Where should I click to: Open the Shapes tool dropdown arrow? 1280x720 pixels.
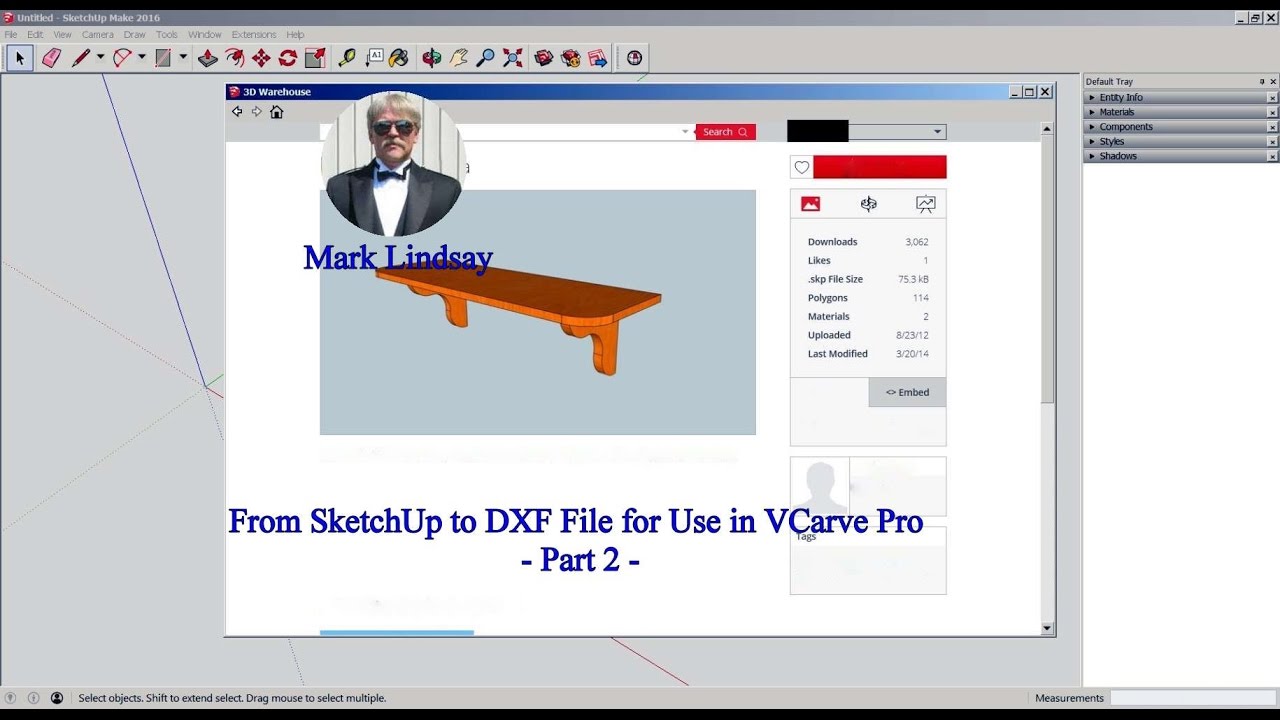point(182,58)
